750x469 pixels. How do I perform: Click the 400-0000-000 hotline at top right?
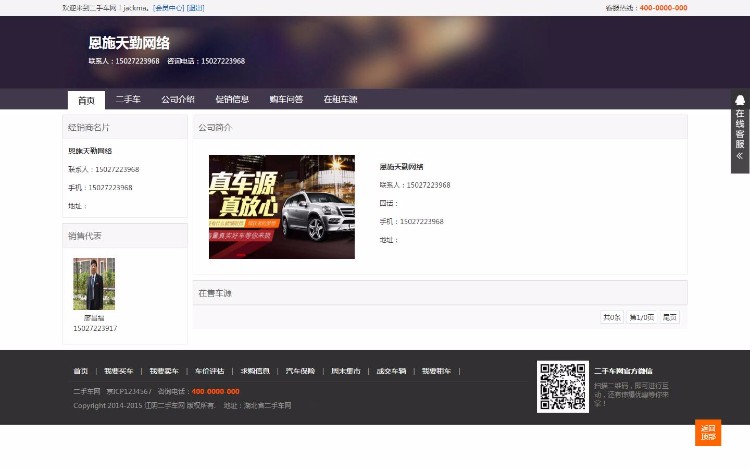click(x=663, y=8)
